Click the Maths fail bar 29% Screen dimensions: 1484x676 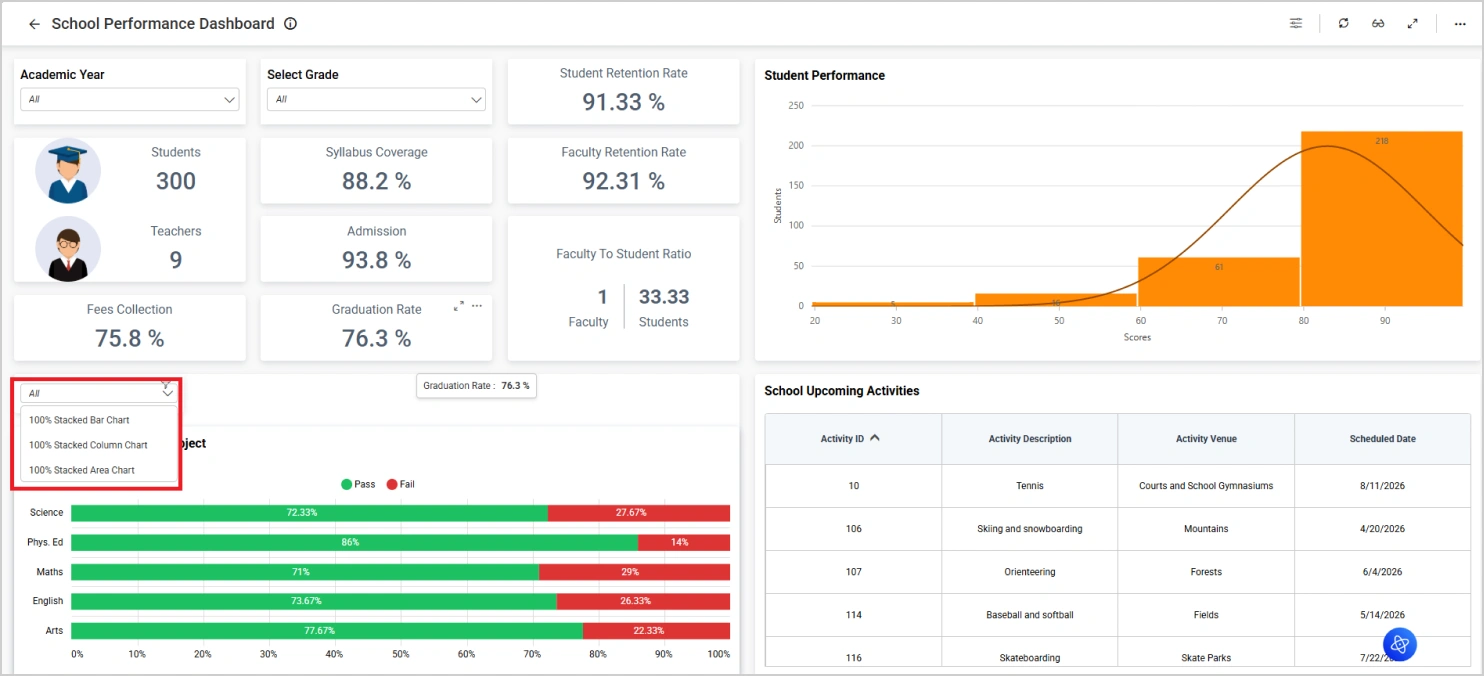pos(635,572)
